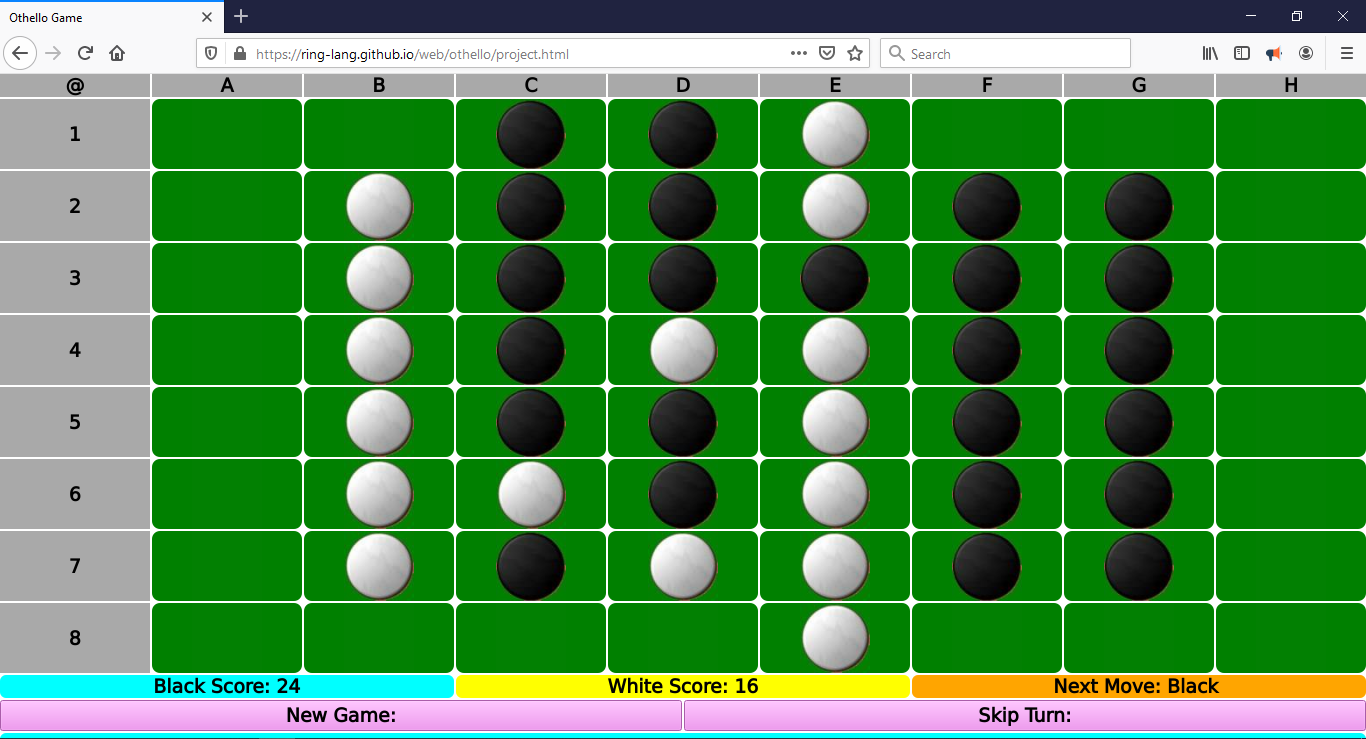Open the tracking protection shield

point(211,53)
